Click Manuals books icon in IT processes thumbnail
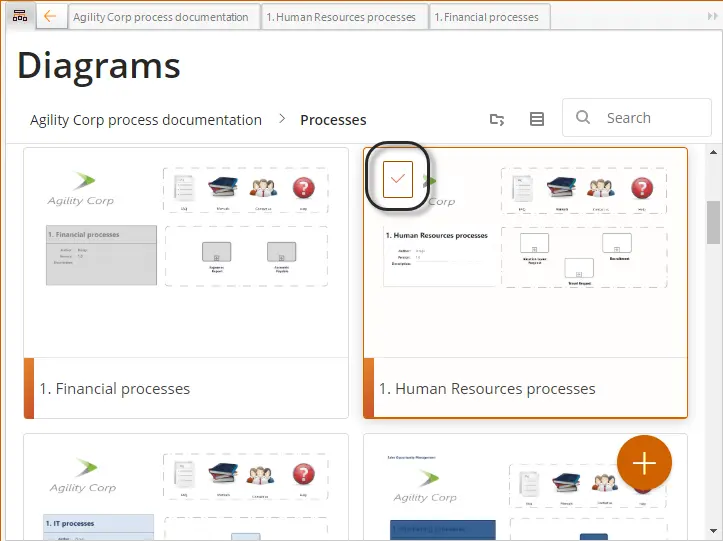Viewport: 723px width, 541px height. 223,473
